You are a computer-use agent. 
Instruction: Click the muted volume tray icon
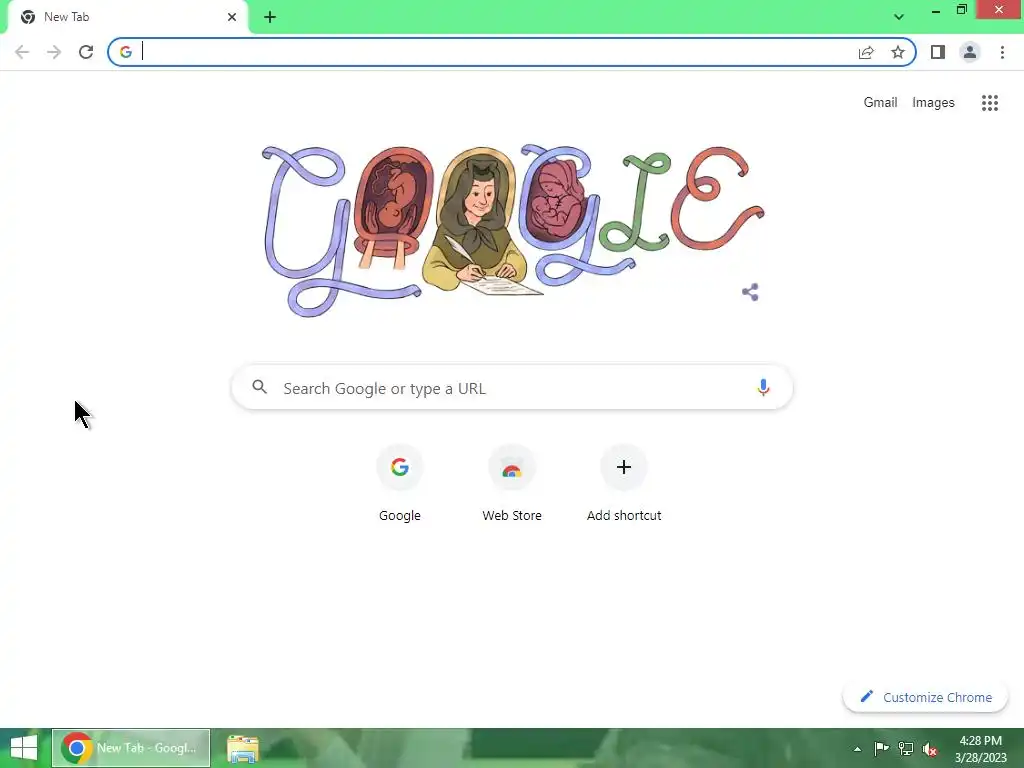coord(930,749)
